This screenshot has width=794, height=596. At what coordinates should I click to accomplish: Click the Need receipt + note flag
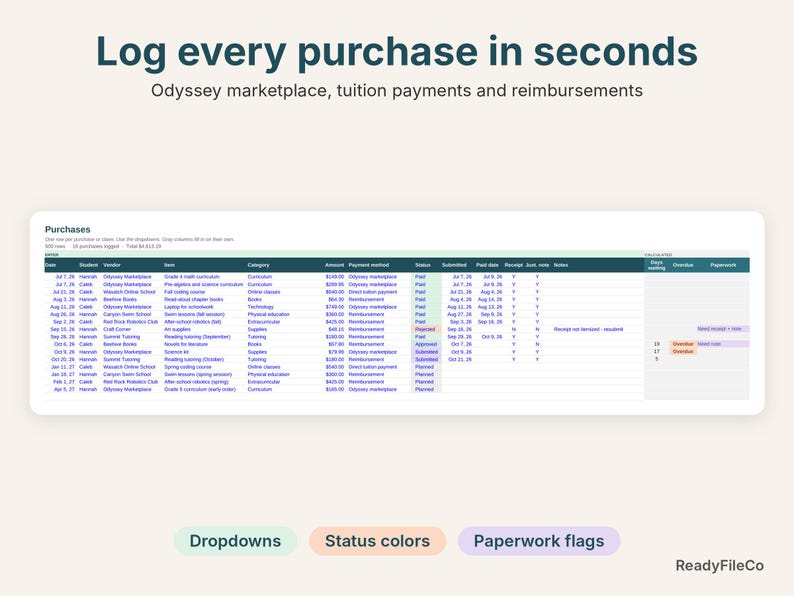coord(723,329)
